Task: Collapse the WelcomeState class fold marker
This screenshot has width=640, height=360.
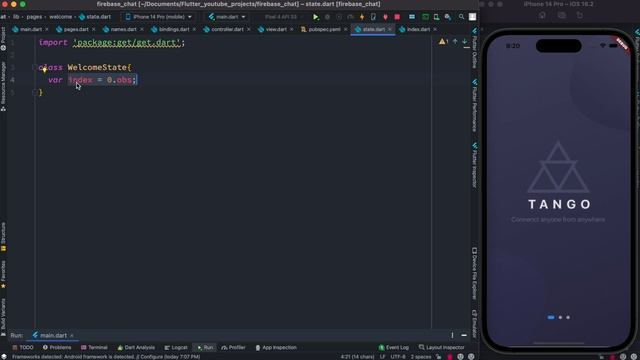Action: click(34, 67)
